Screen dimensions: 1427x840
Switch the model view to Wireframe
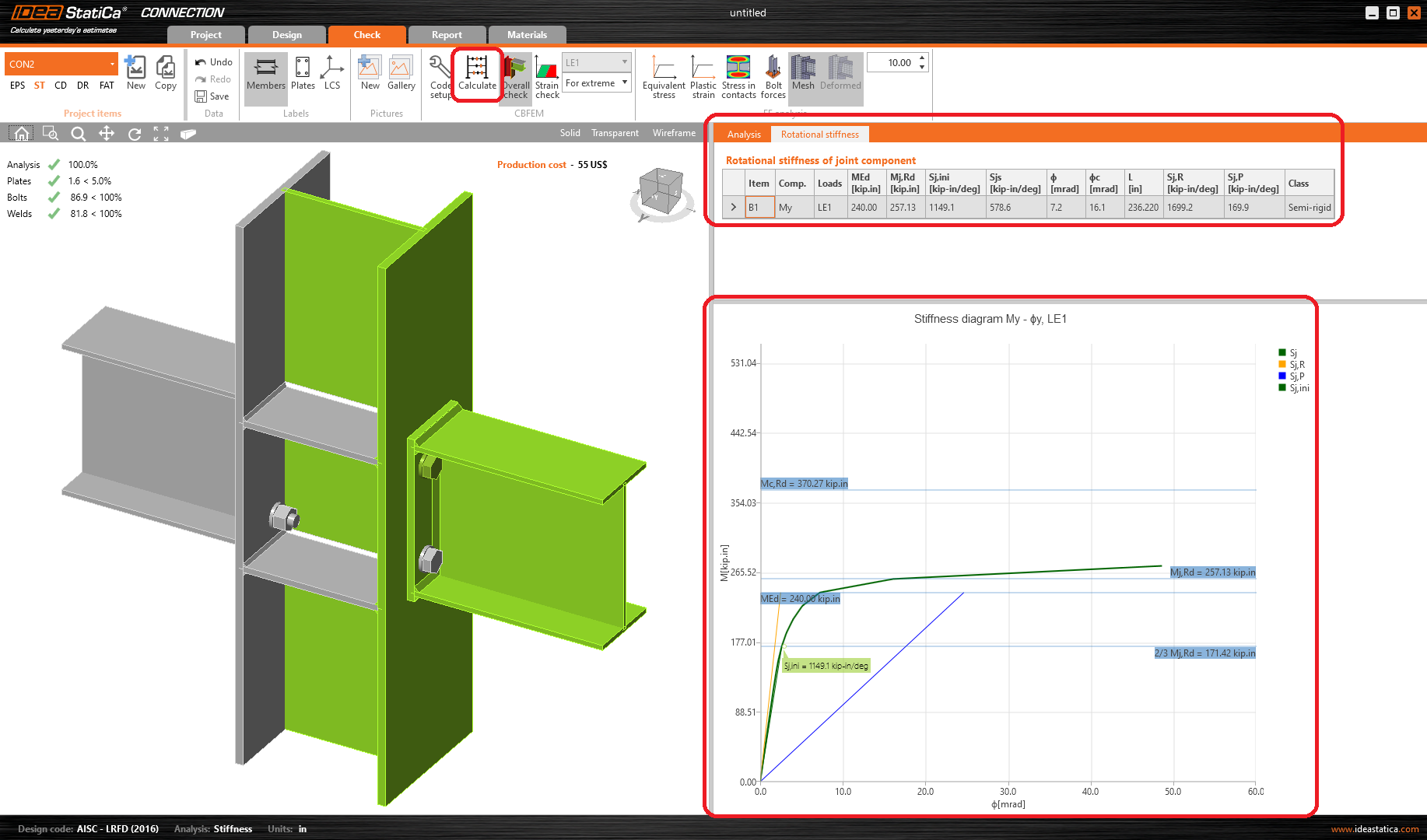674,133
